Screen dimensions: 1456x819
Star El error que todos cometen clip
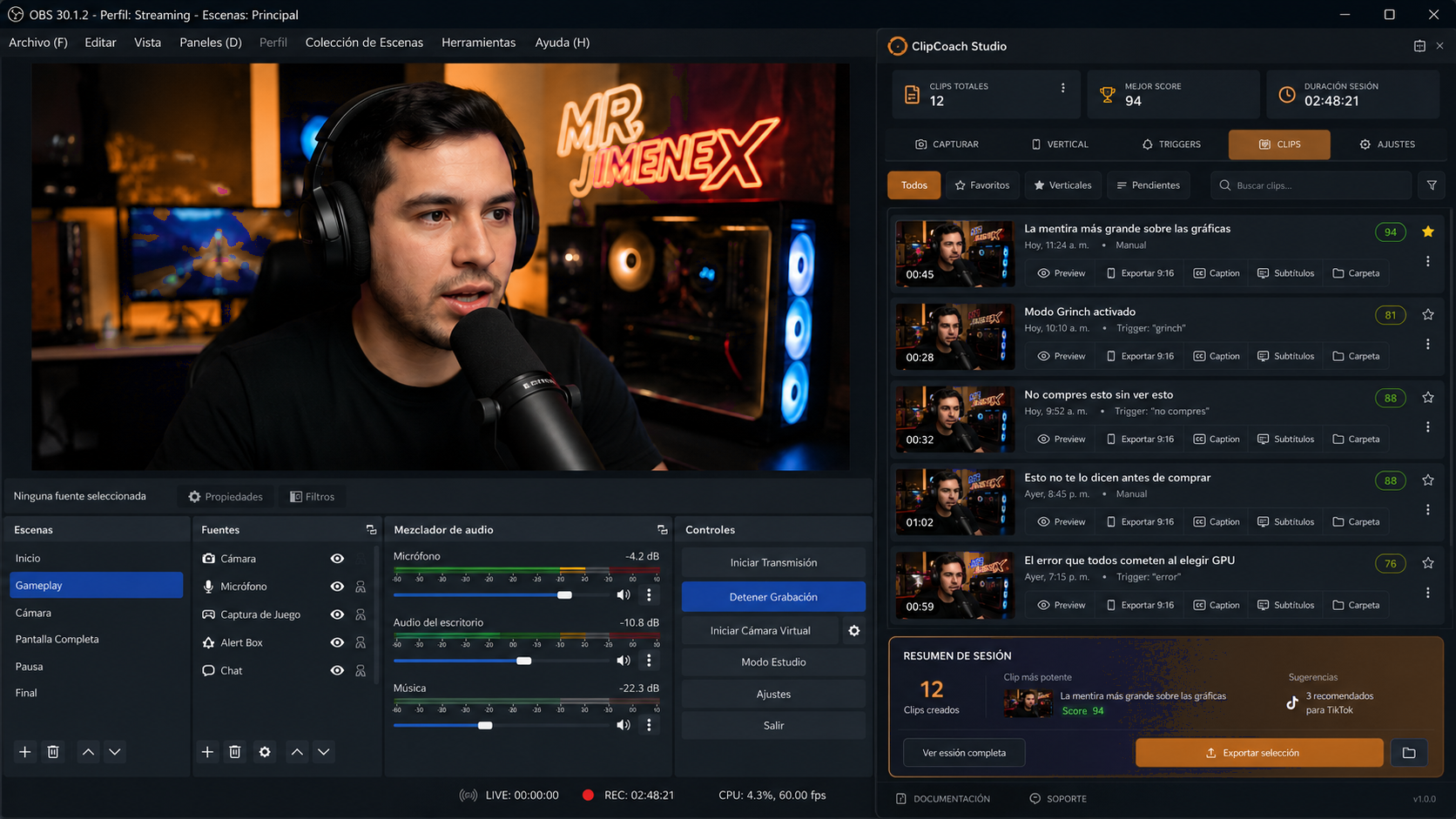[x=1428, y=563]
